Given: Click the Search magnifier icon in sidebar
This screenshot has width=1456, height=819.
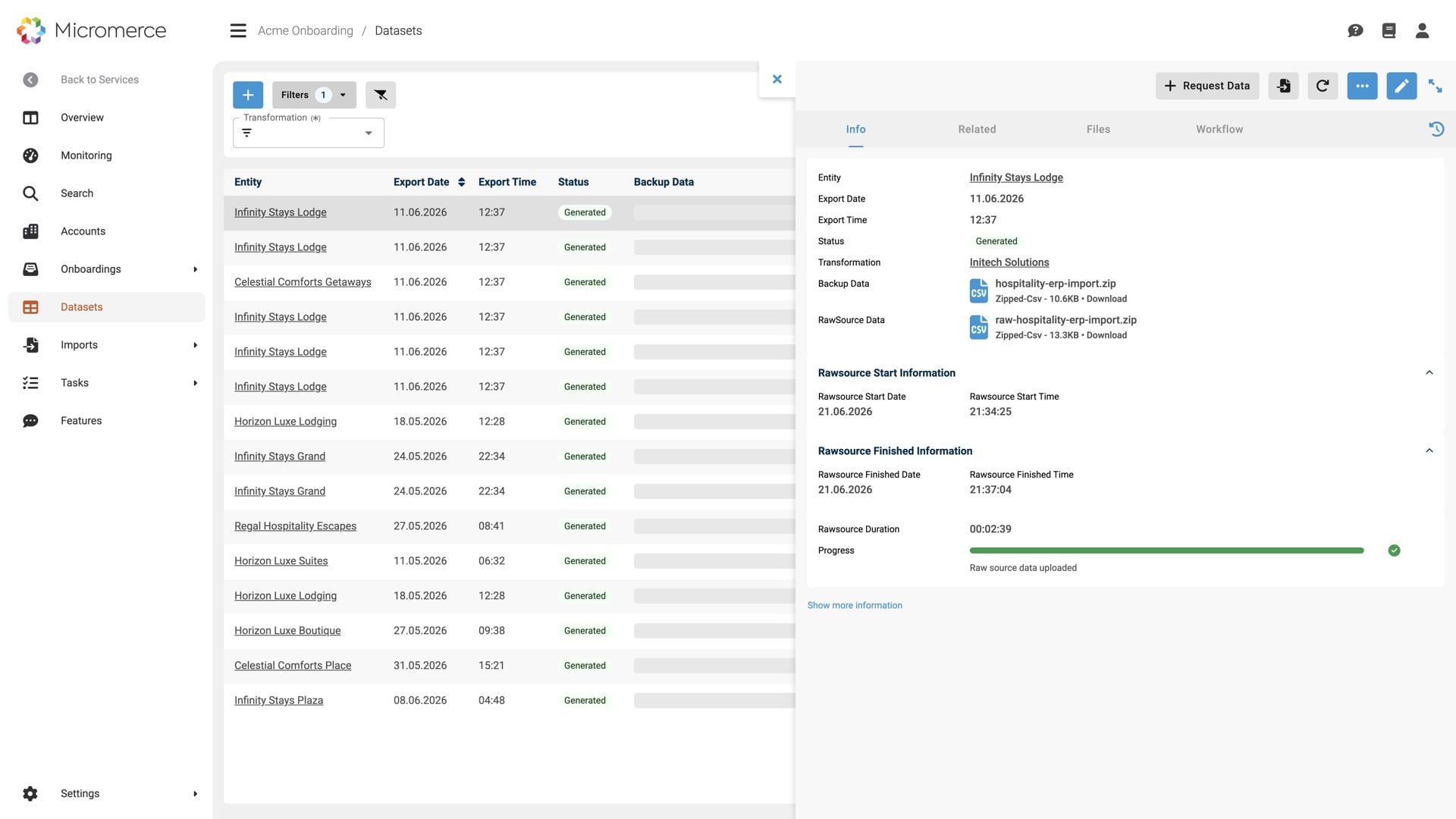Looking at the screenshot, I should 30,193.
